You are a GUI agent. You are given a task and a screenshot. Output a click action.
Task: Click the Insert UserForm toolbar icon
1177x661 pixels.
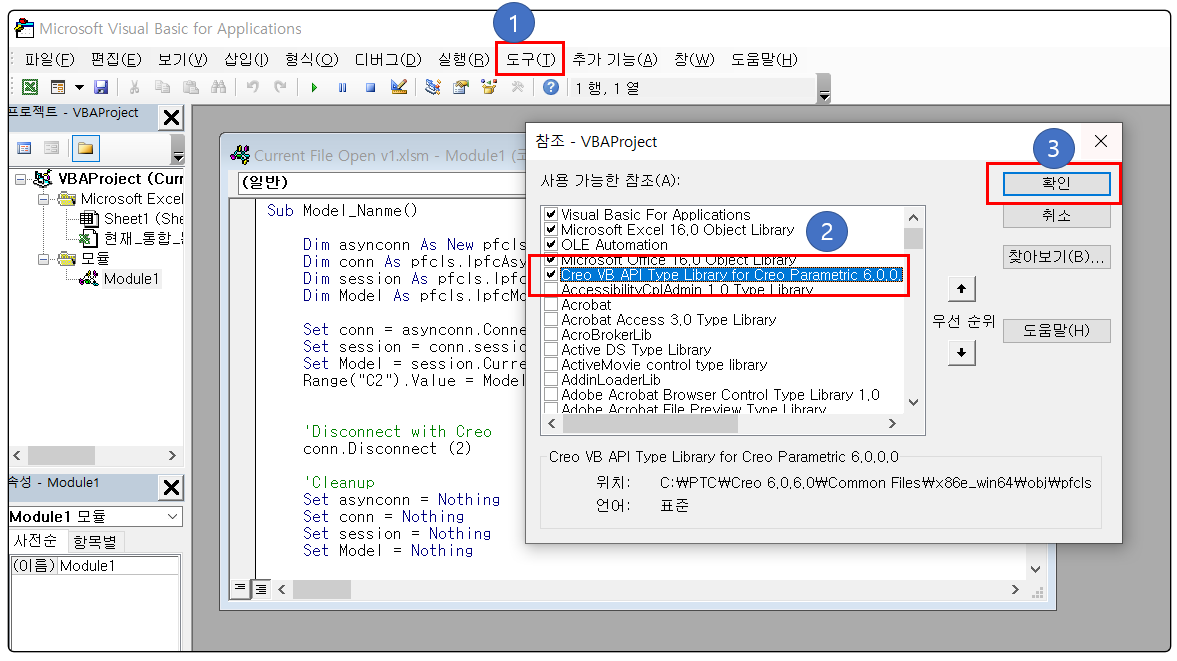pos(58,88)
